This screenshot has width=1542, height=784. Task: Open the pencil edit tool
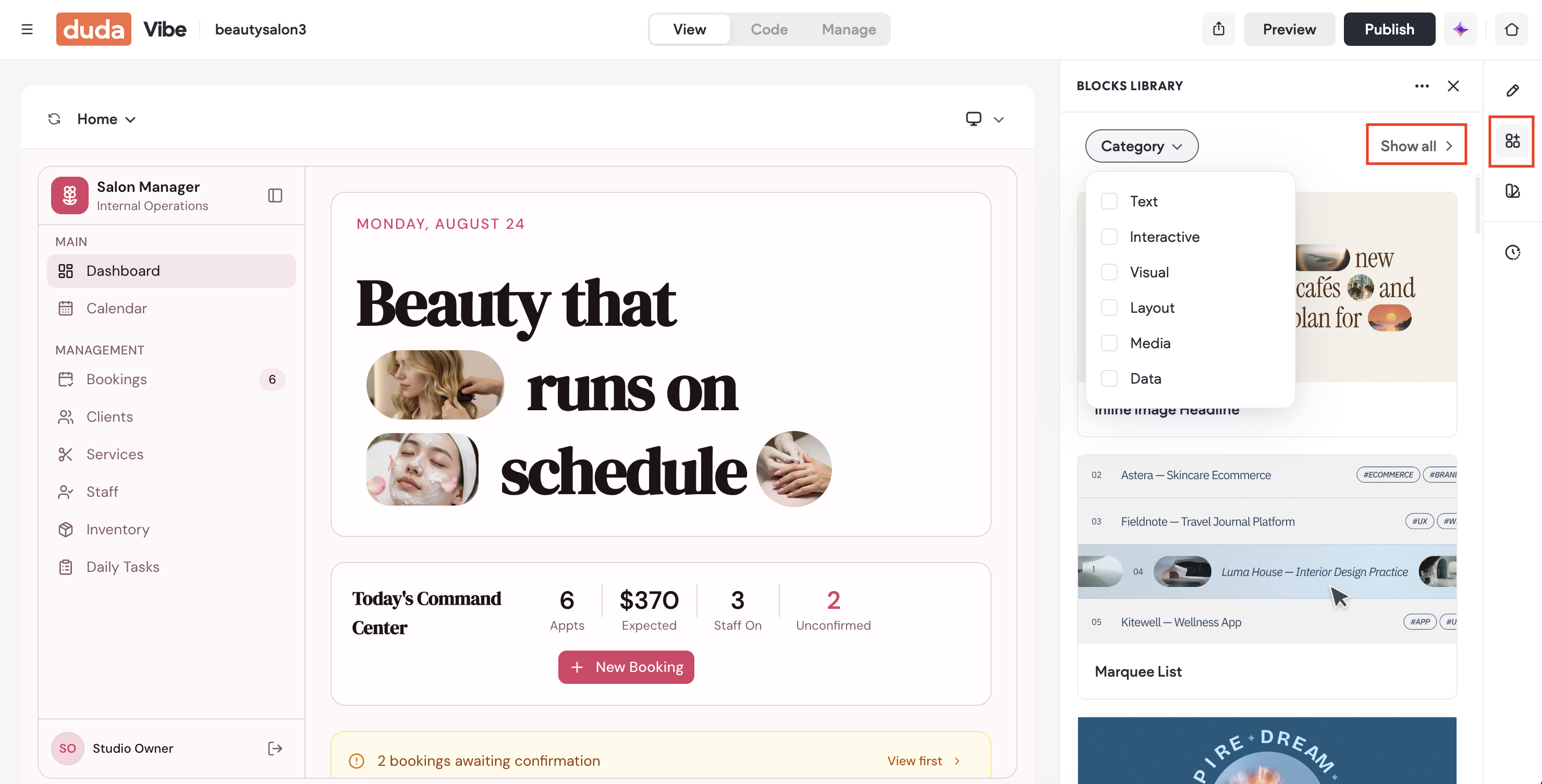[1512, 90]
